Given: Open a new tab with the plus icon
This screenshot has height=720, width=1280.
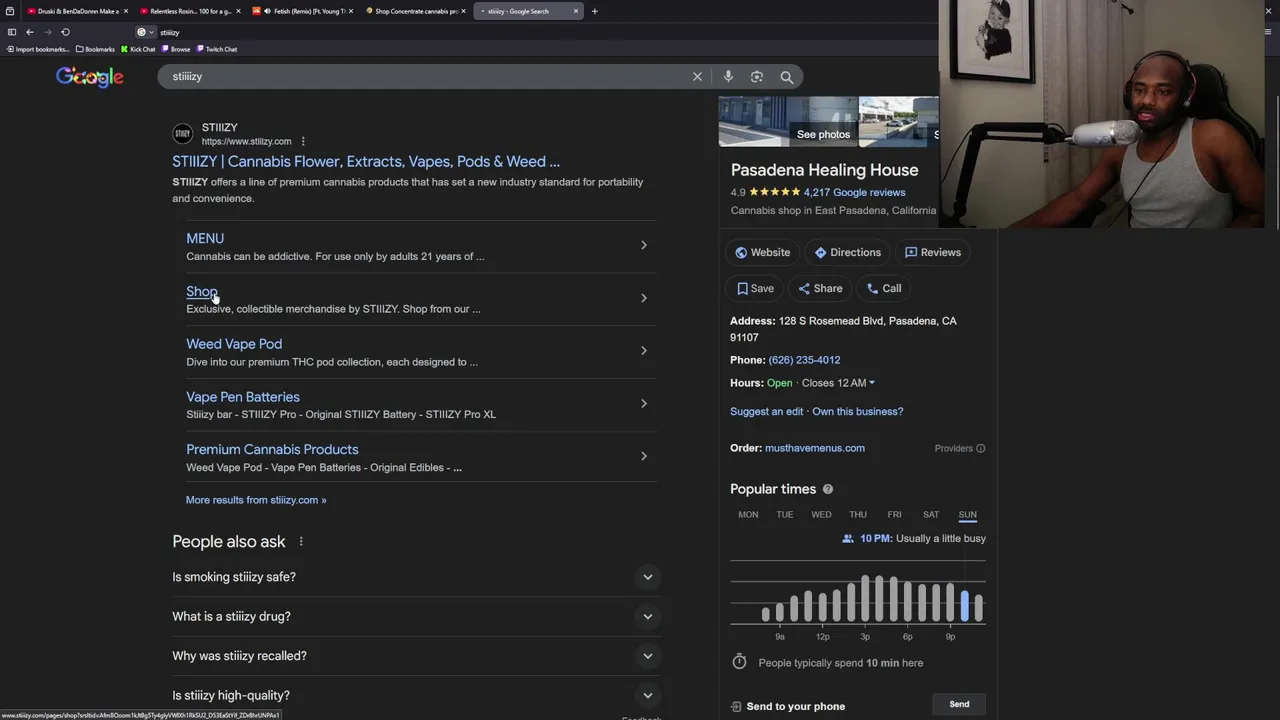Looking at the screenshot, I should pyautogui.click(x=594, y=11).
